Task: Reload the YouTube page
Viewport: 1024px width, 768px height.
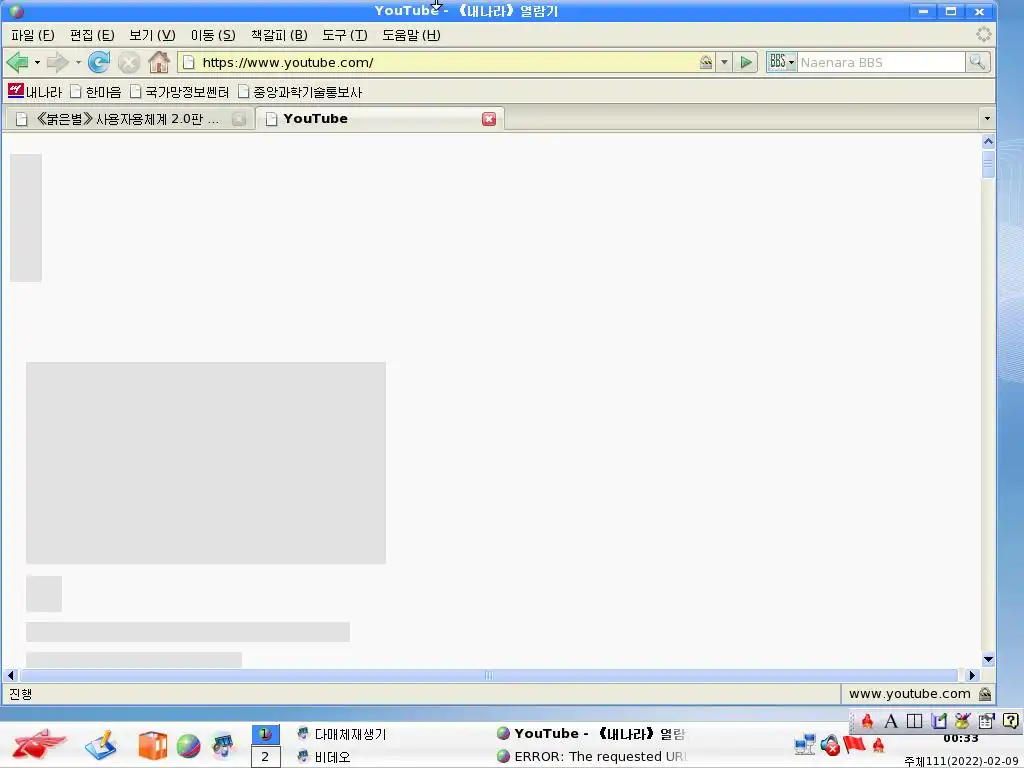Action: (99, 62)
